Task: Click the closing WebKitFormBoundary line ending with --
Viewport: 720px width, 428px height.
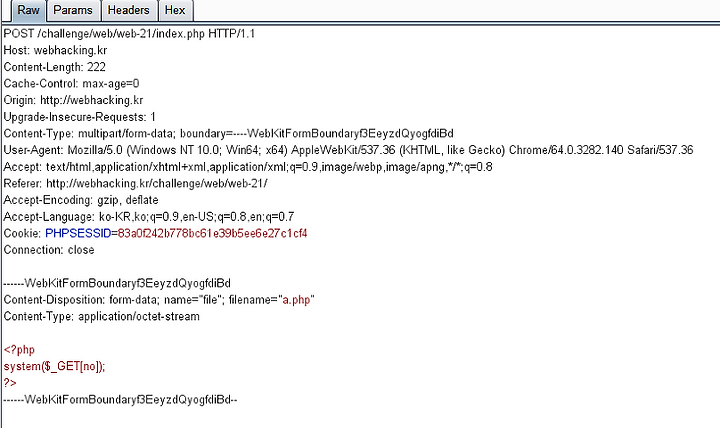Action: tap(120, 400)
